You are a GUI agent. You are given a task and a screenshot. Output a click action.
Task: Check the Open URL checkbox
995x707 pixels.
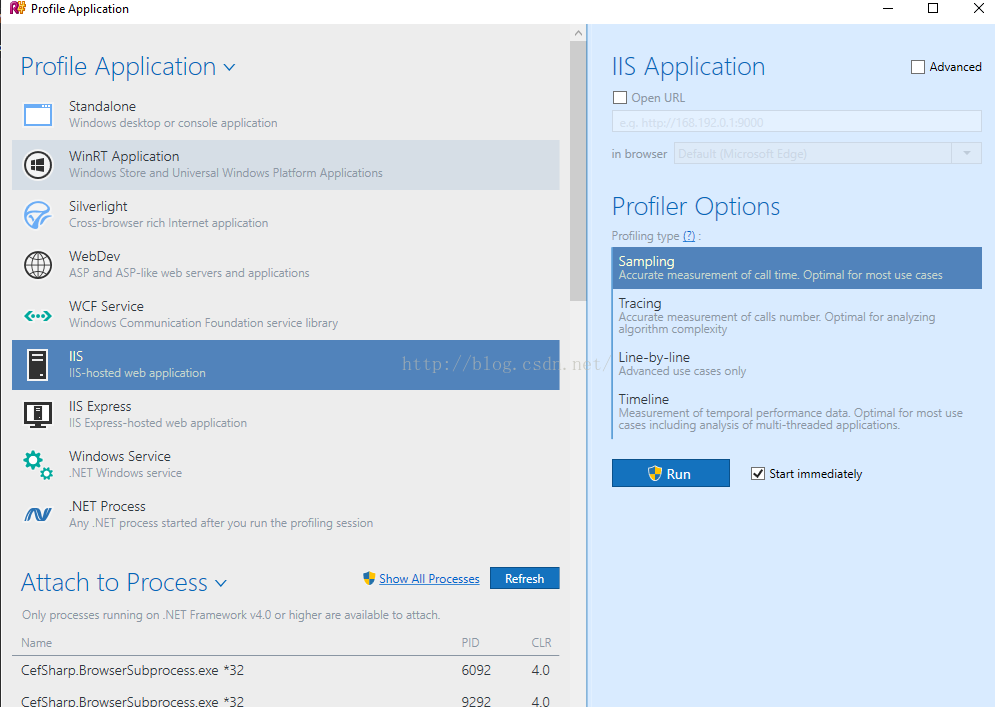pyautogui.click(x=620, y=98)
